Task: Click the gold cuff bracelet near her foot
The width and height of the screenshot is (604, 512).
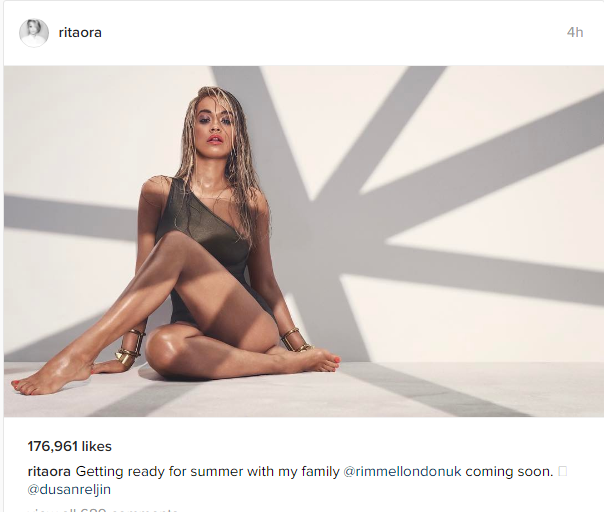Action: tap(295, 341)
